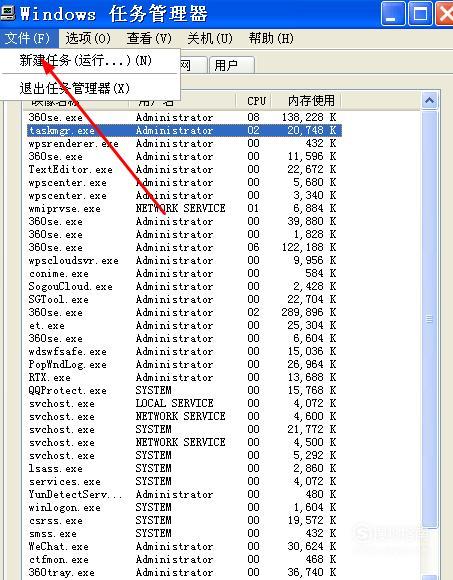Open the 选项(O) menu
The image size is (453, 580).
(88, 38)
